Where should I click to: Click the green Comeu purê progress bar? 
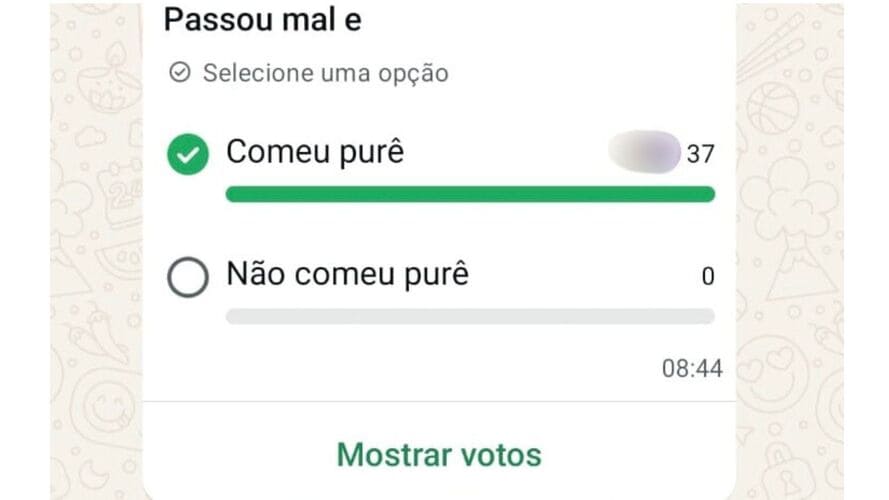point(470,194)
